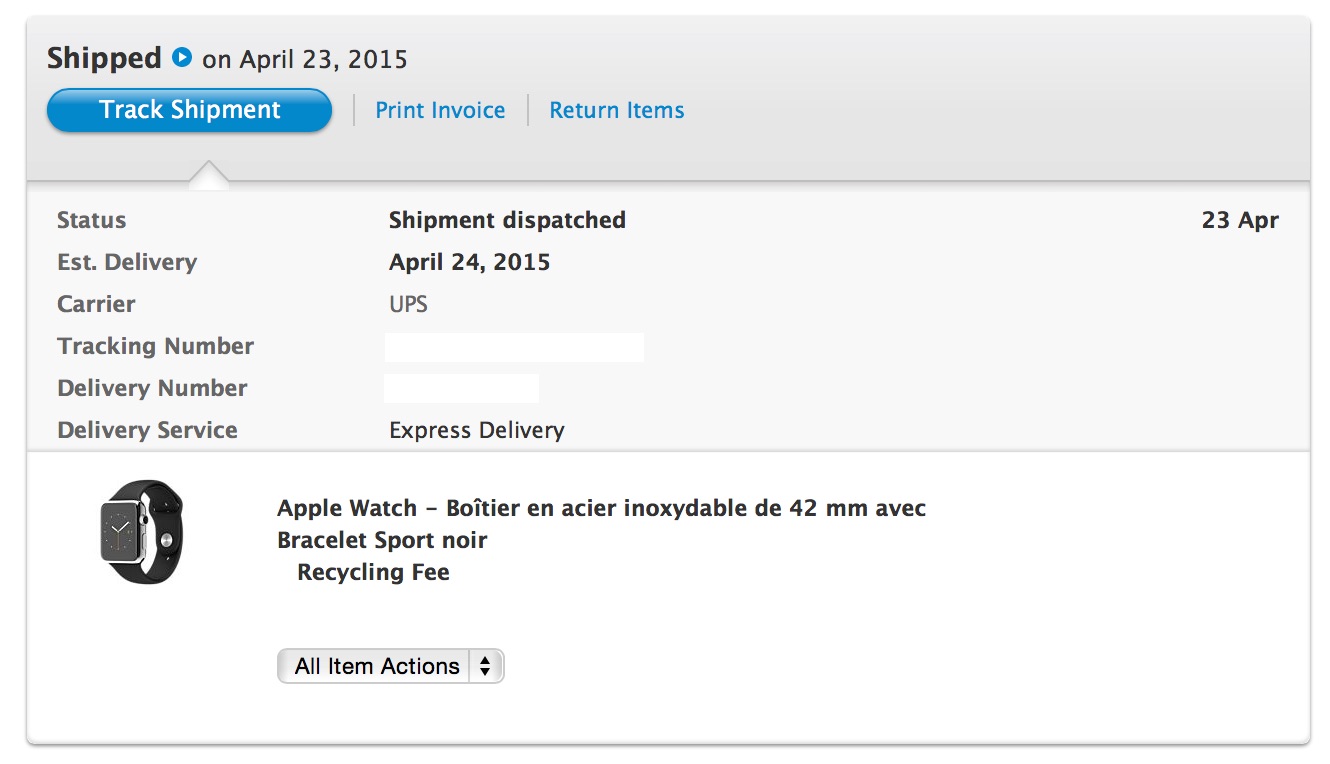
Task: Click the blue arrow icon beside Shipped
Action: click(x=182, y=57)
